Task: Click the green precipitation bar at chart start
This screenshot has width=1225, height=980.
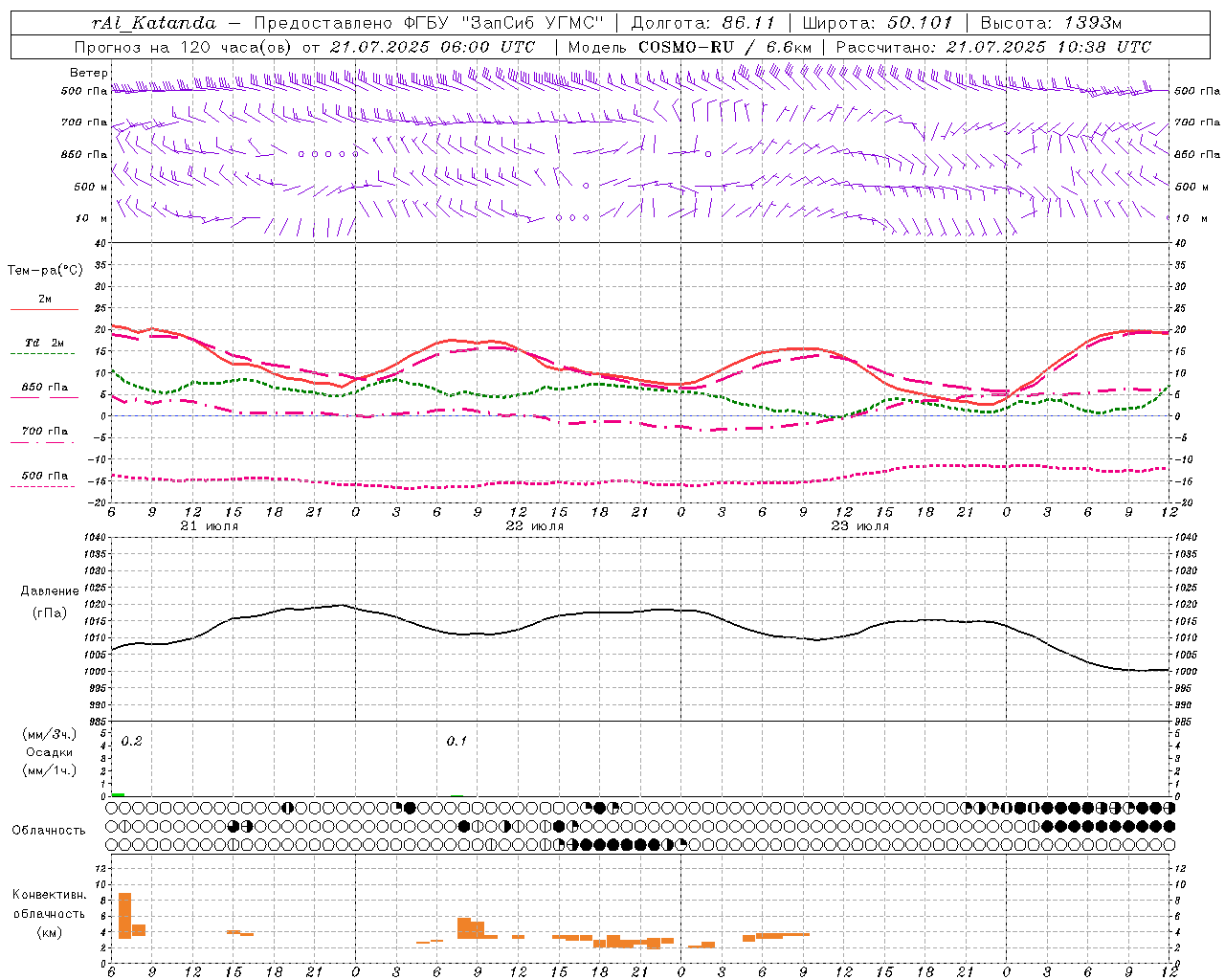Action: click(118, 794)
